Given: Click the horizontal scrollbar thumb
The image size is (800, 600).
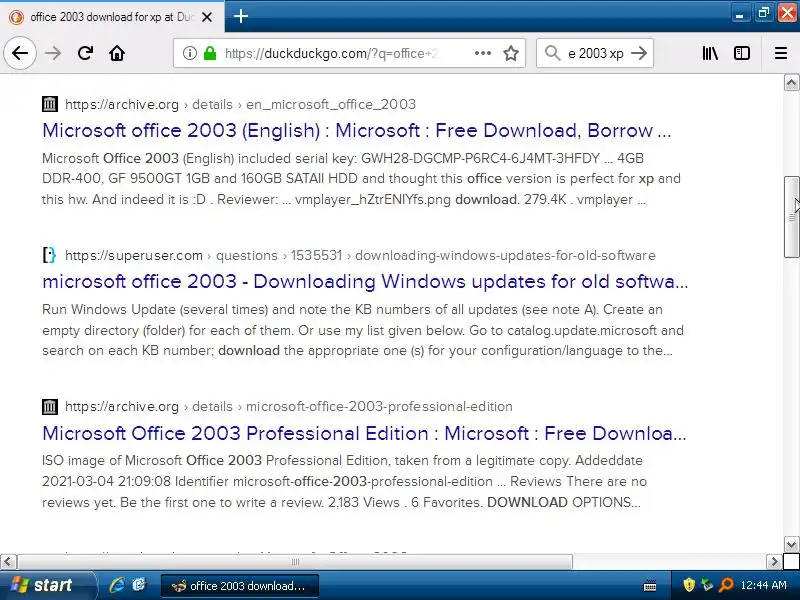Looking at the screenshot, I should tap(295, 562).
